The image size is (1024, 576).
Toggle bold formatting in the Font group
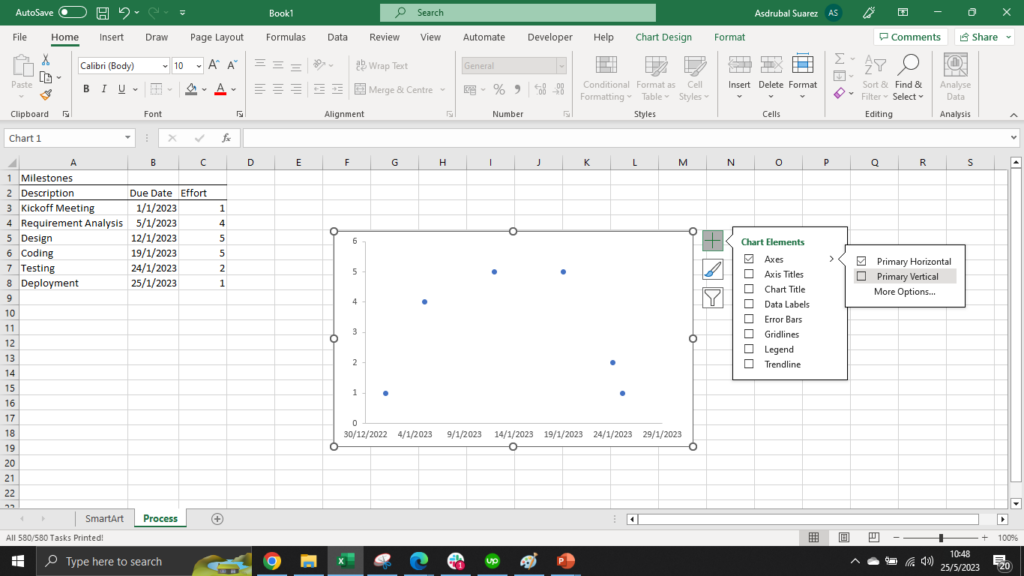86,89
